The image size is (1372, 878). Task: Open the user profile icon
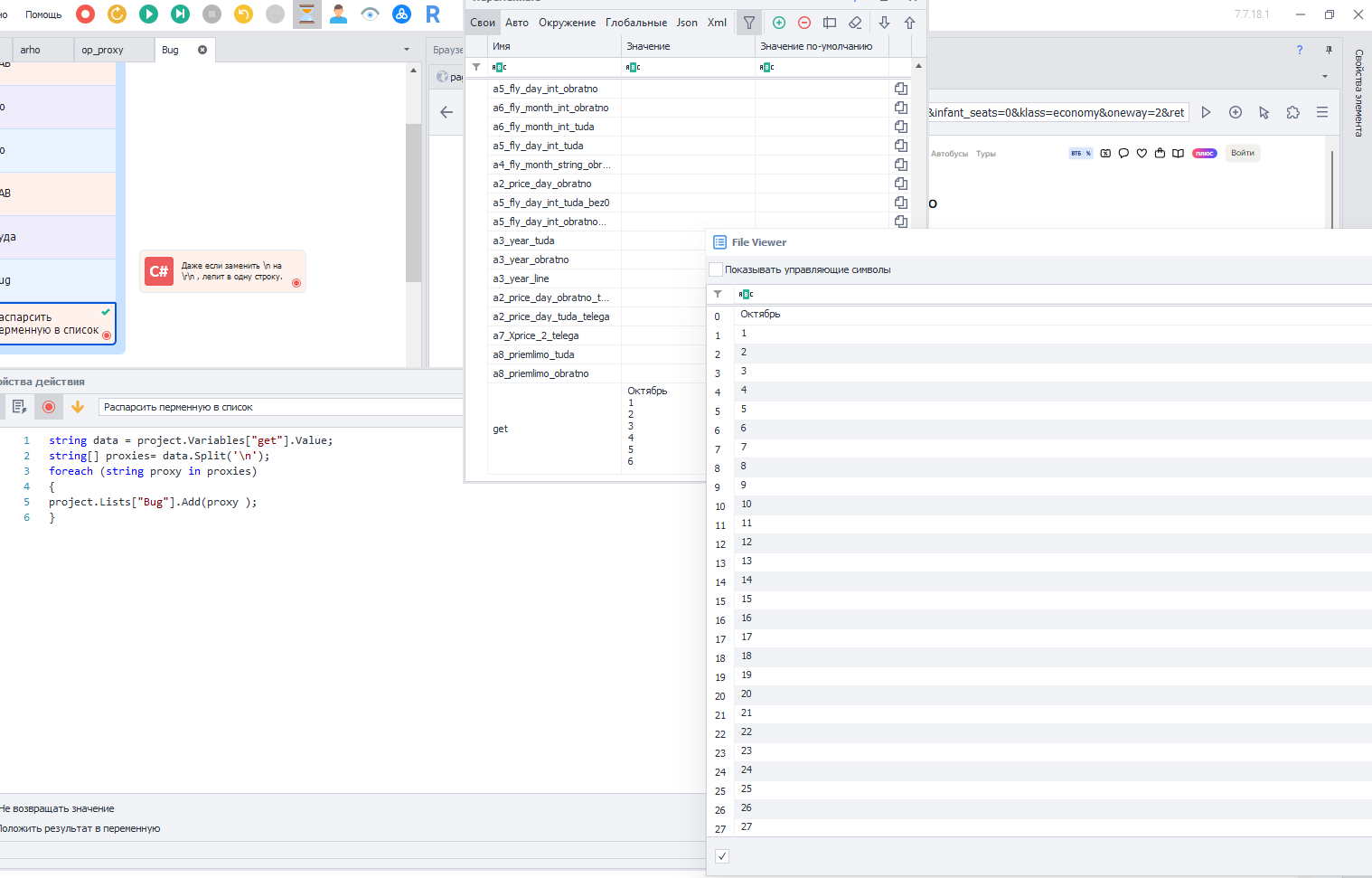click(x=339, y=14)
